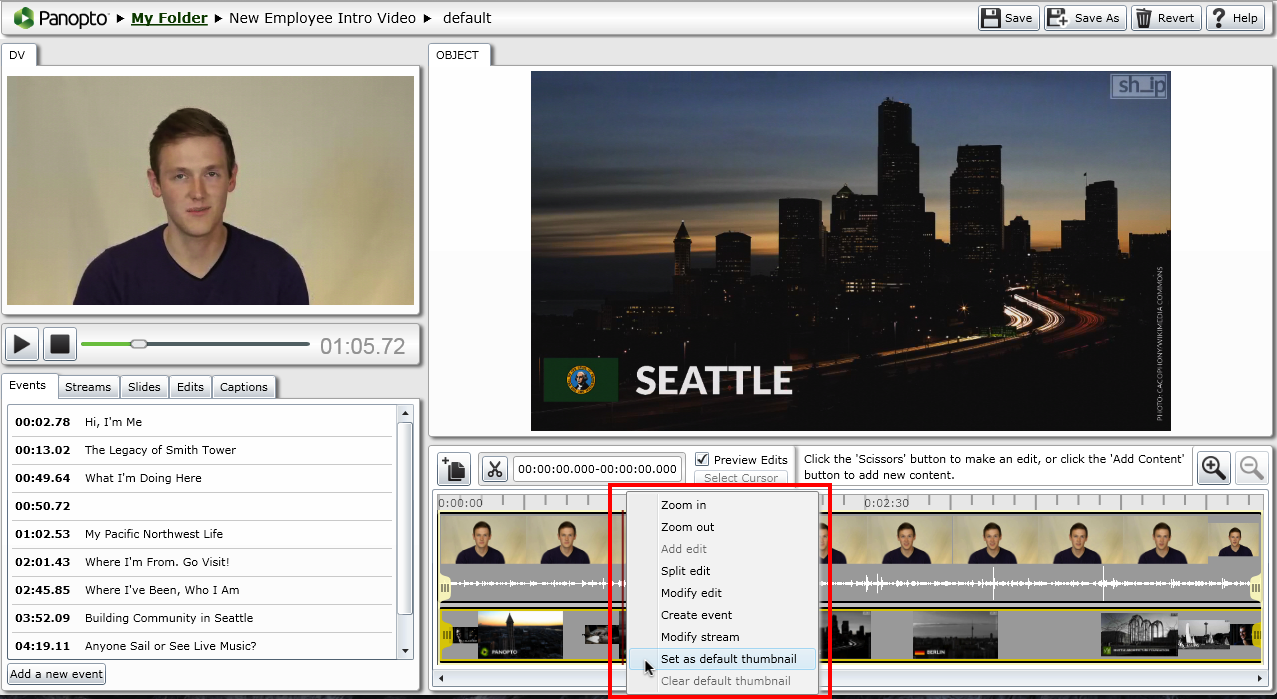Click the Panopto logo
This screenshot has height=699, width=1277.
pyautogui.click(x=61, y=18)
